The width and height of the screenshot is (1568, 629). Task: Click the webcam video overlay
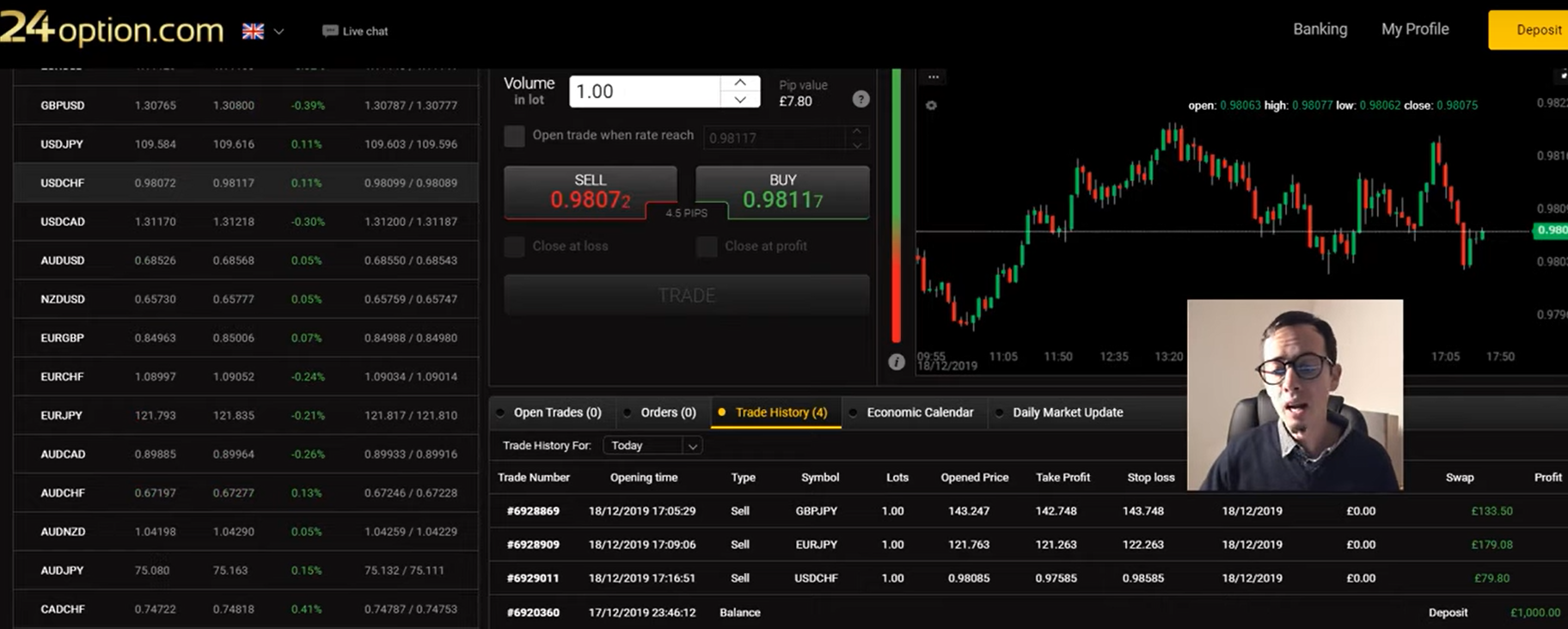[x=1295, y=395]
